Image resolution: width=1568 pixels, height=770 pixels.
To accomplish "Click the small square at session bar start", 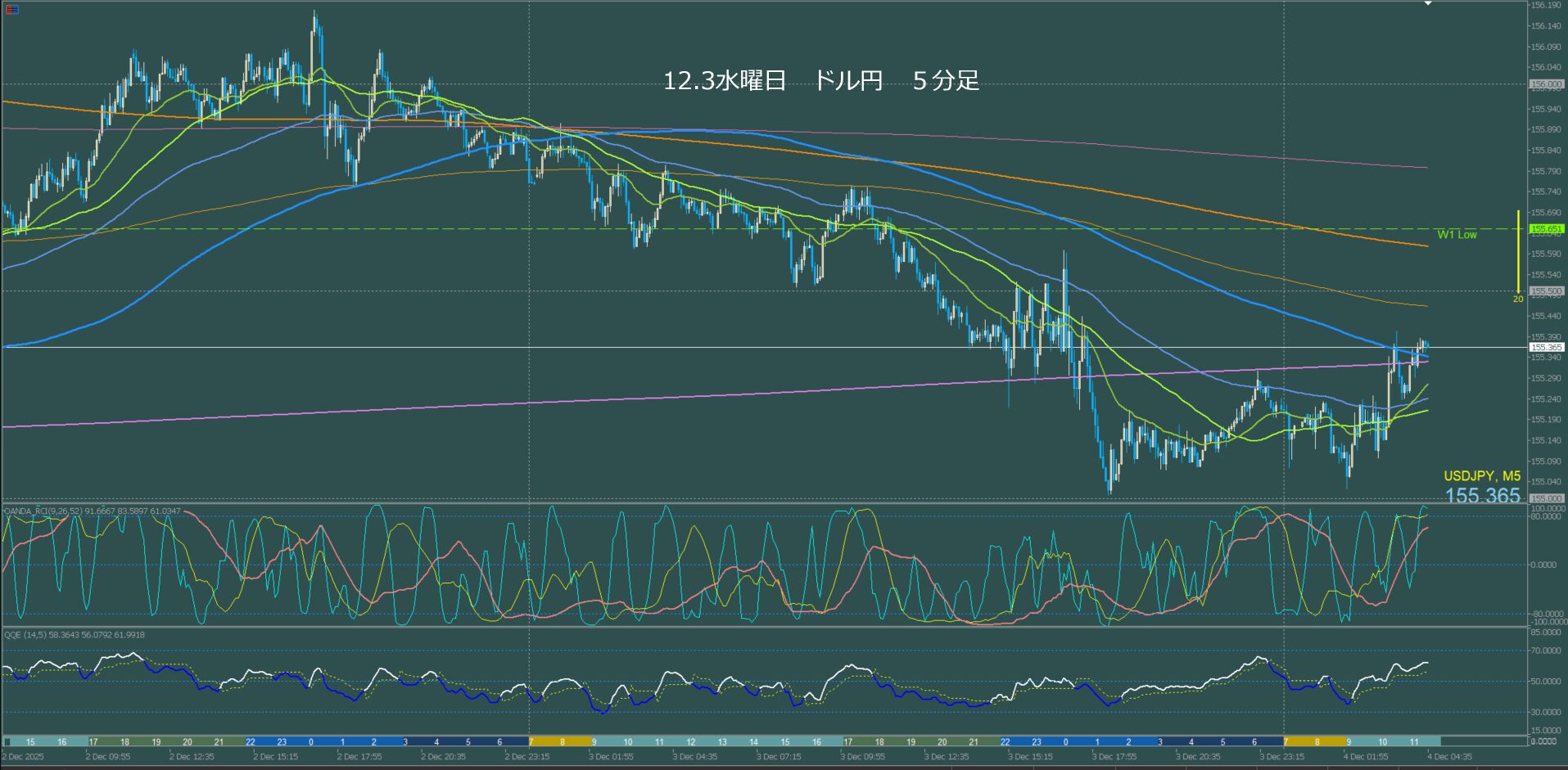I will pyautogui.click(x=7, y=742).
